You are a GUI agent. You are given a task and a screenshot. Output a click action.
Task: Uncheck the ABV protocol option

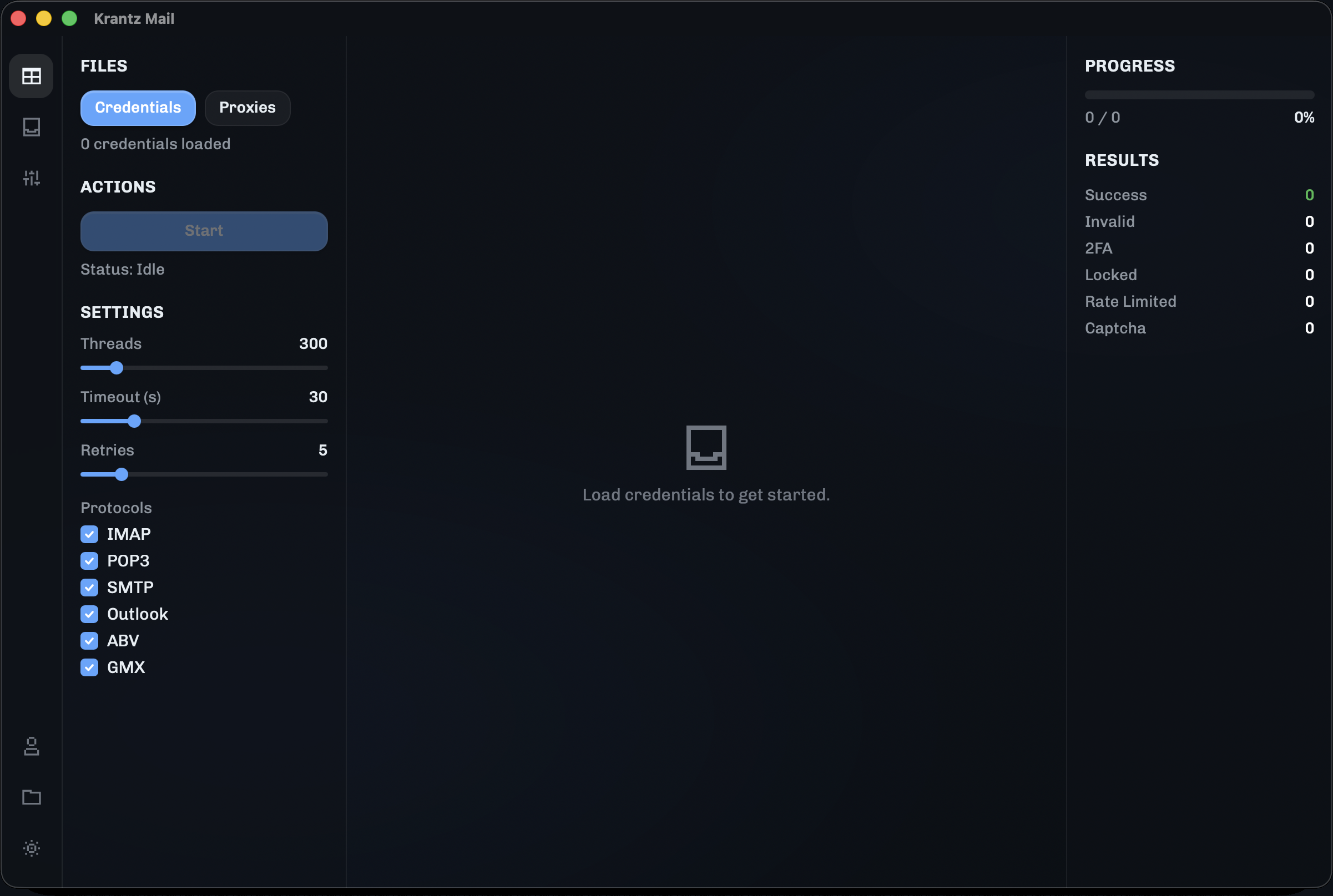[x=89, y=641]
